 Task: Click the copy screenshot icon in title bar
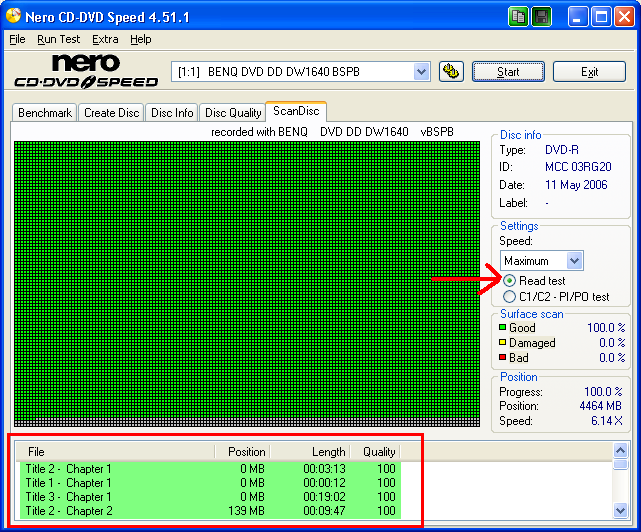point(518,17)
